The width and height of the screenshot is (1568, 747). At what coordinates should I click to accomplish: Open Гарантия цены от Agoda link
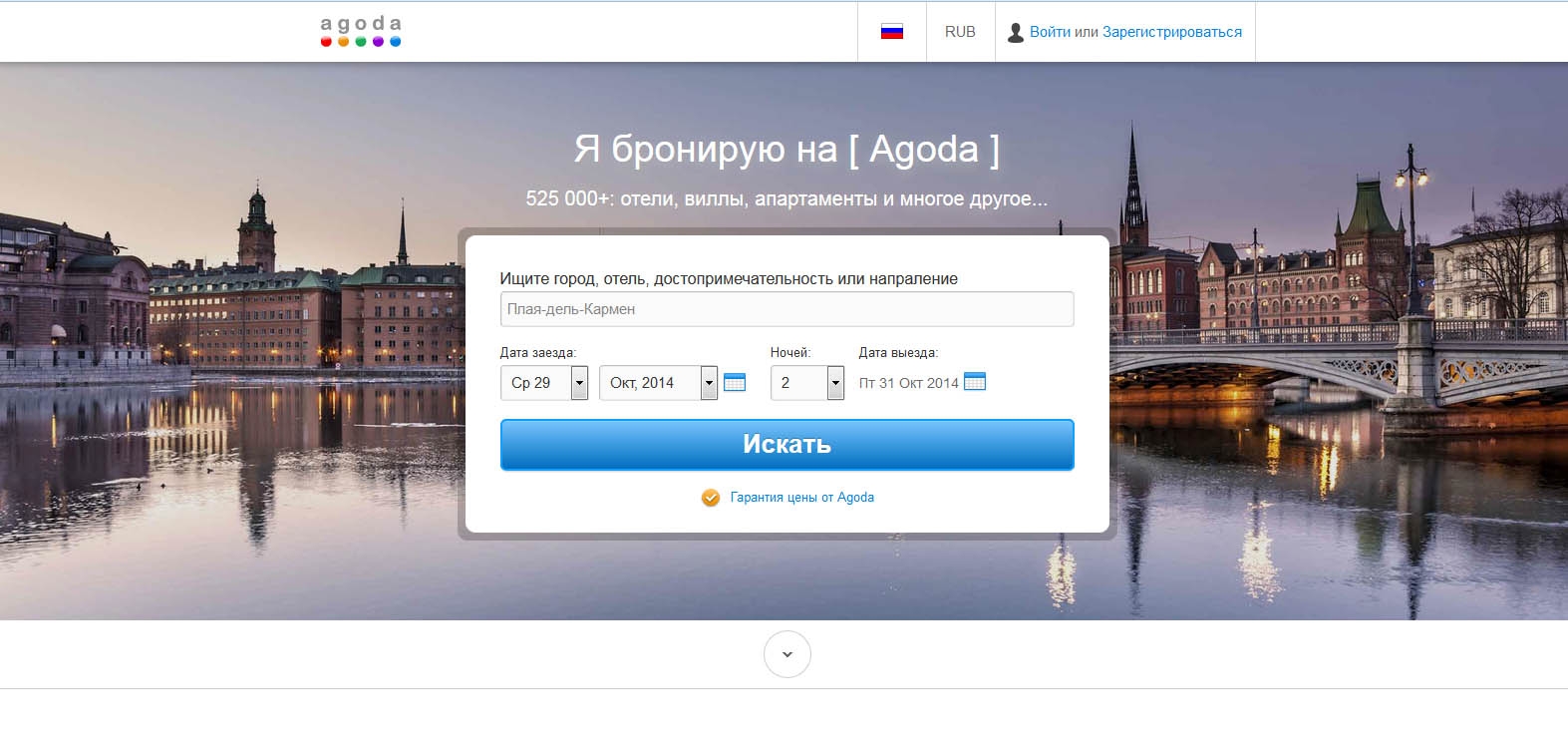click(801, 497)
